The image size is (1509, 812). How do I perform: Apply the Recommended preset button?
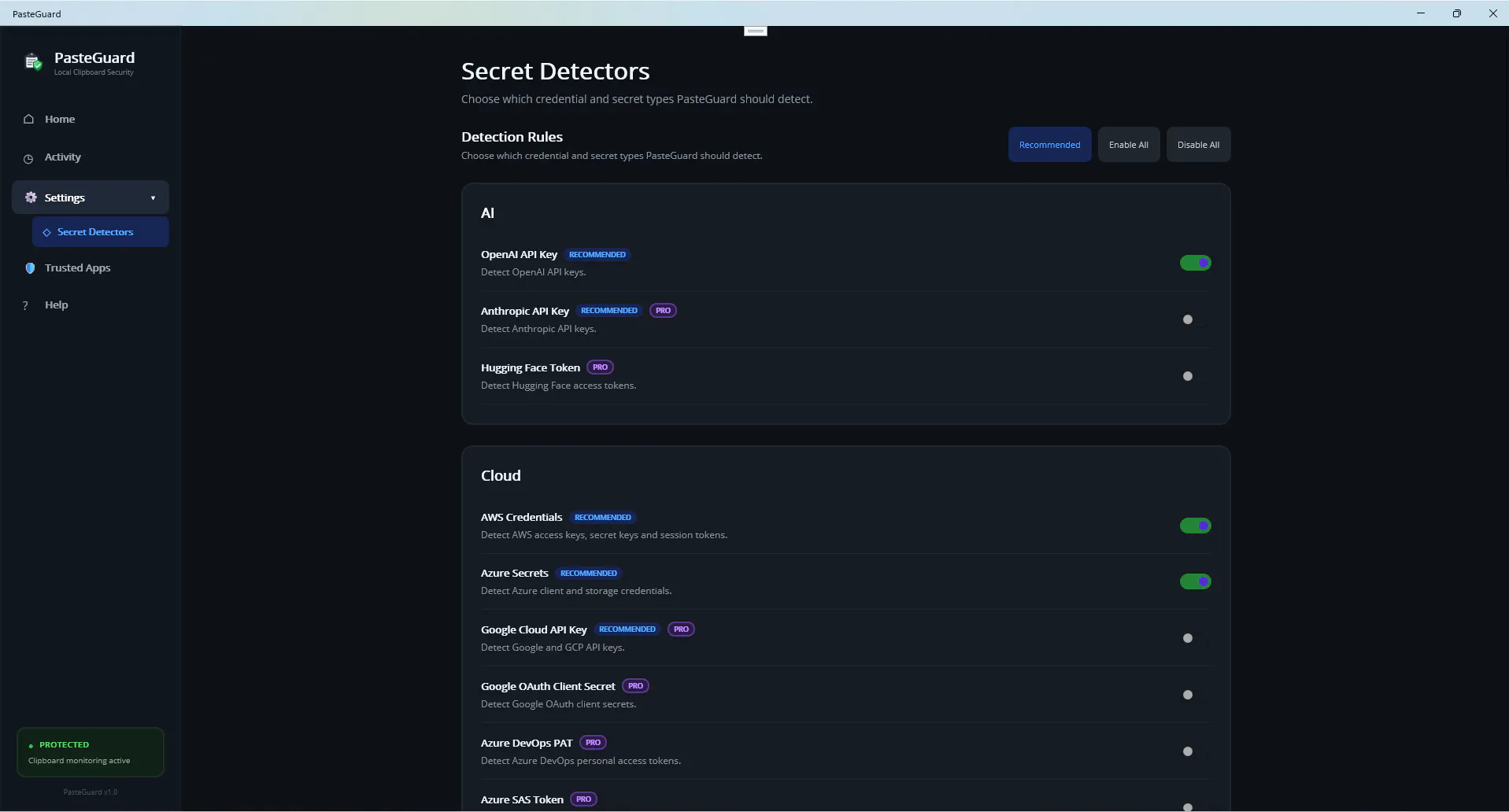[x=1049, y=145]
